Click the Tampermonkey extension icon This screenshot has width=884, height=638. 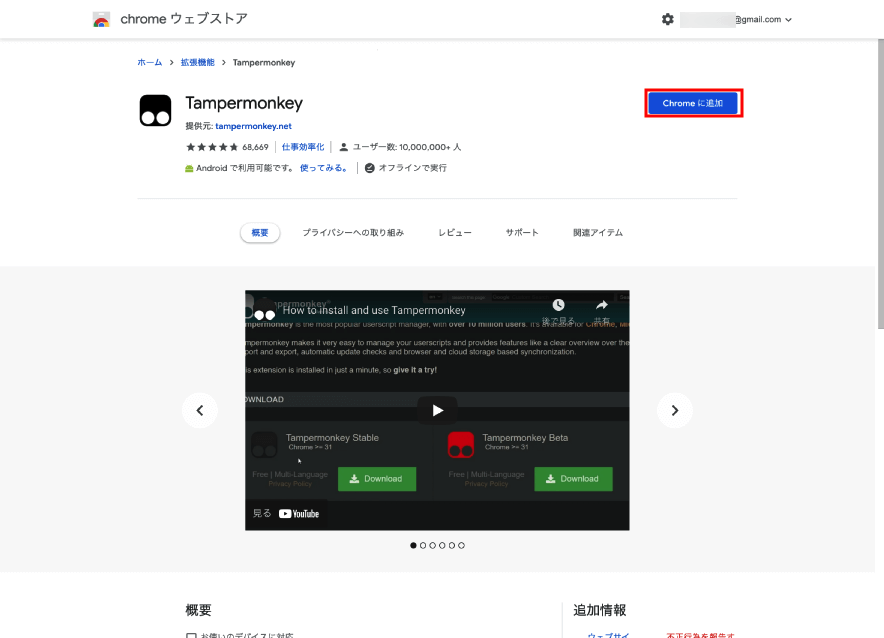click(156, 110)
